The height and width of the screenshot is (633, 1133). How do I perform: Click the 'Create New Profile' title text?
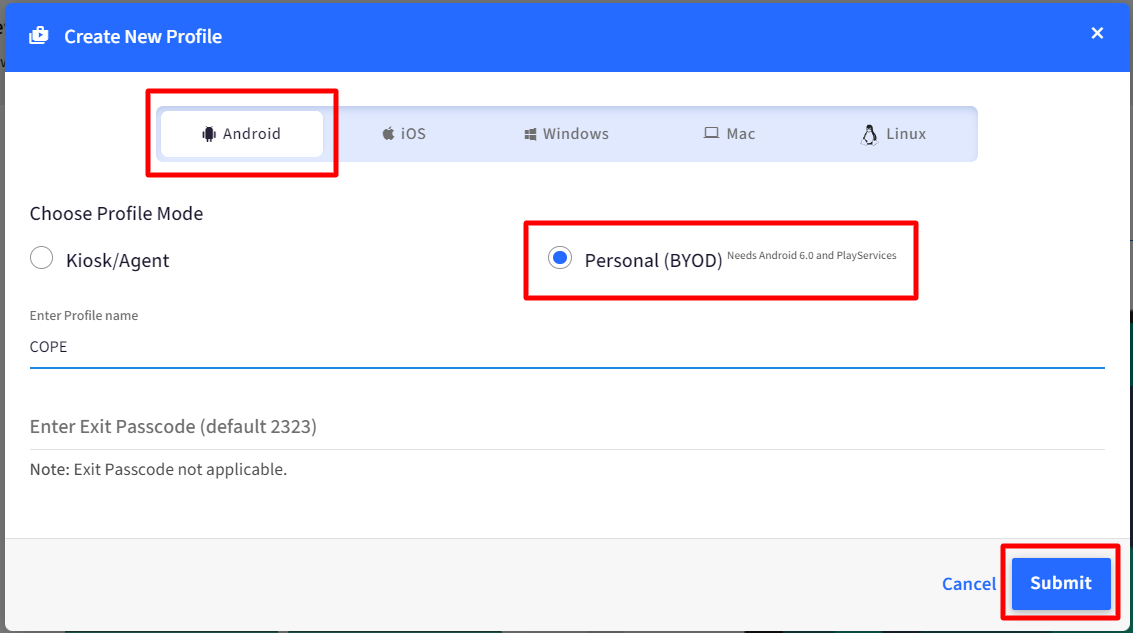pyautogui.click(x=143, y=36)
